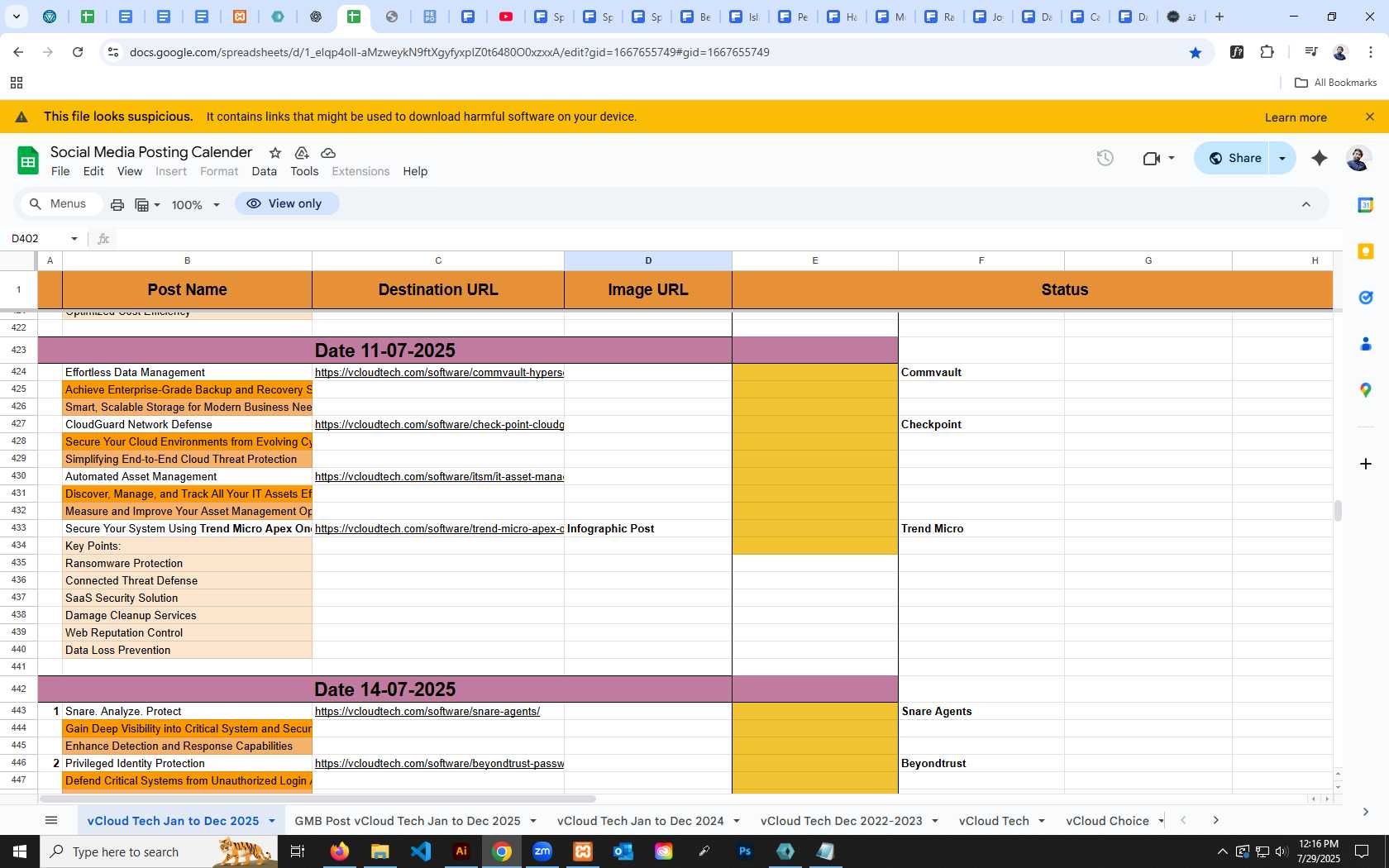
Task: Open version history clock icon
Action: 1105,158
